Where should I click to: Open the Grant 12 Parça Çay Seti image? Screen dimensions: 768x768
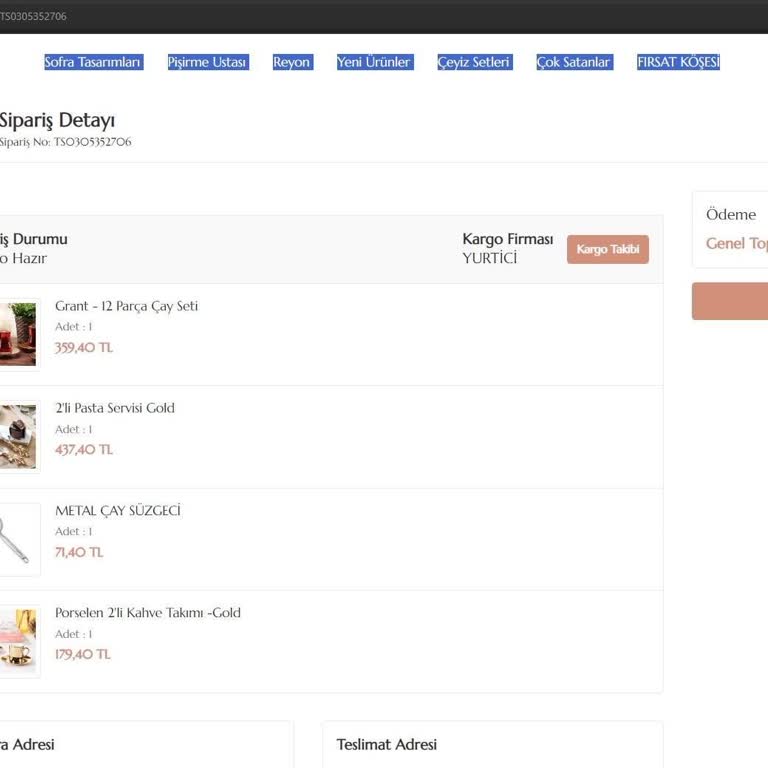point(18,334)
